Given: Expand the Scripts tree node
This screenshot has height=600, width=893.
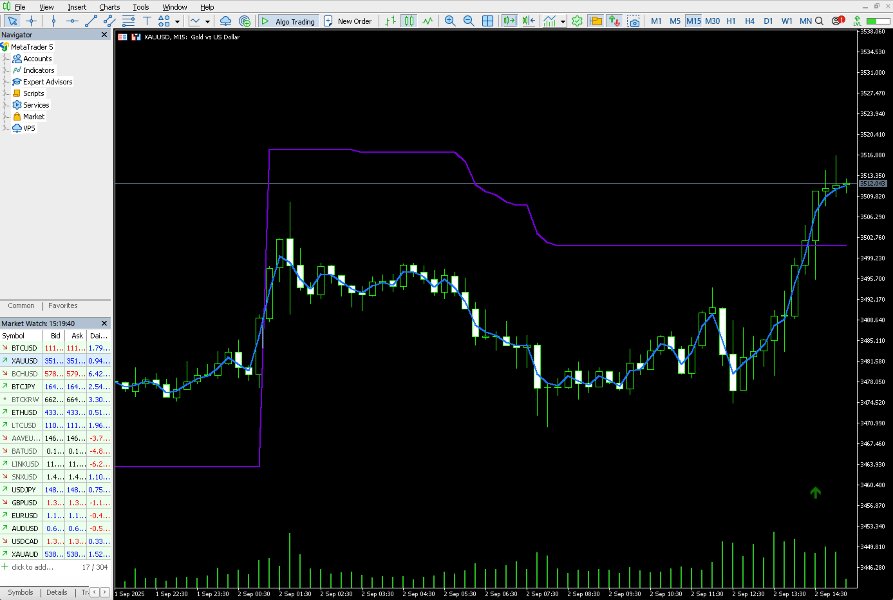Looking at the screenshot, I should pos(5,93).
